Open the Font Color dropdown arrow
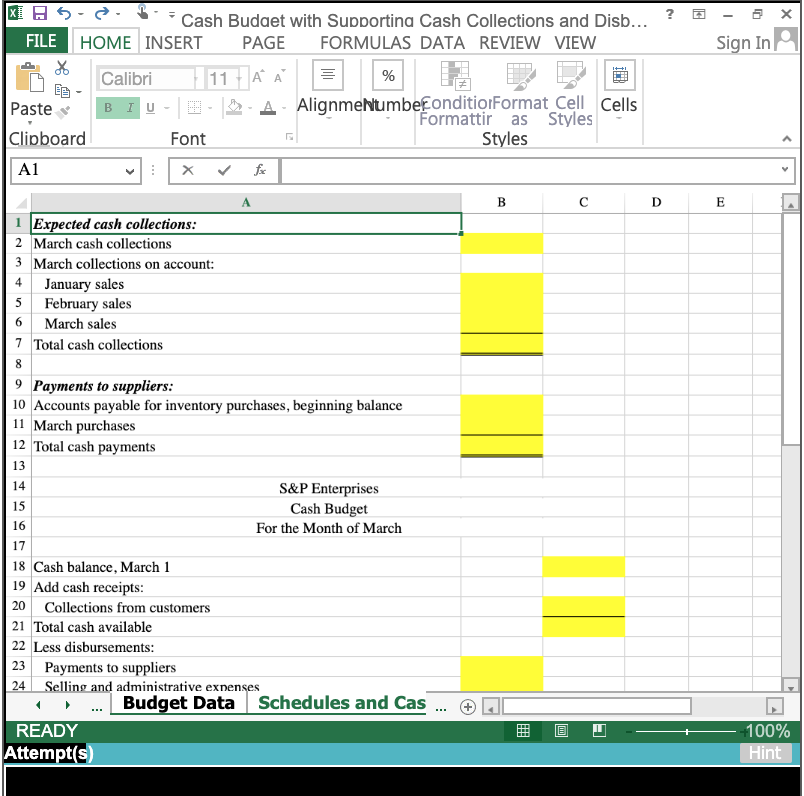804x796 pixels. [284, 107]
